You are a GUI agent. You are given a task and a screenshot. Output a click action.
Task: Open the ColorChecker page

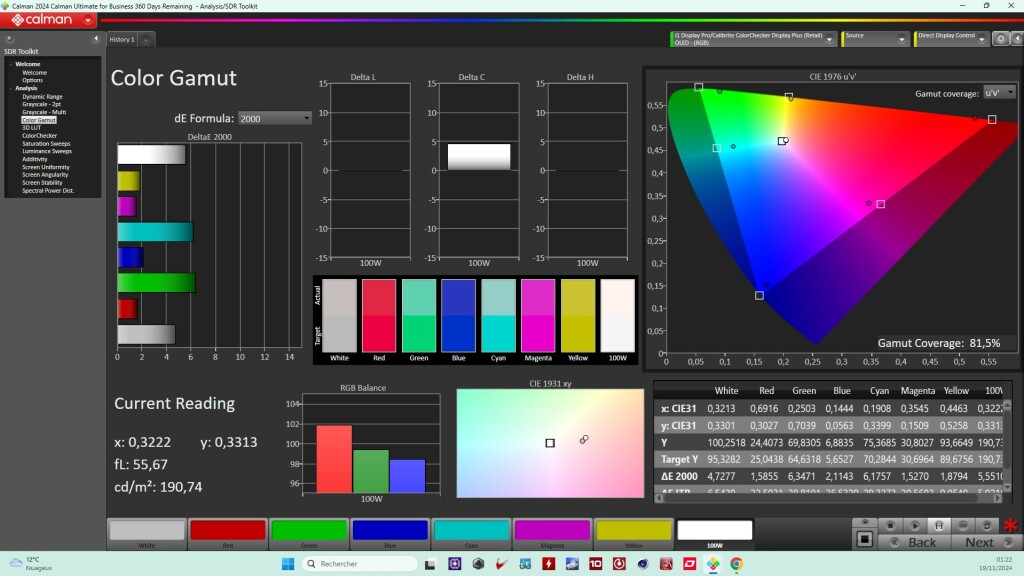[39, 136]
